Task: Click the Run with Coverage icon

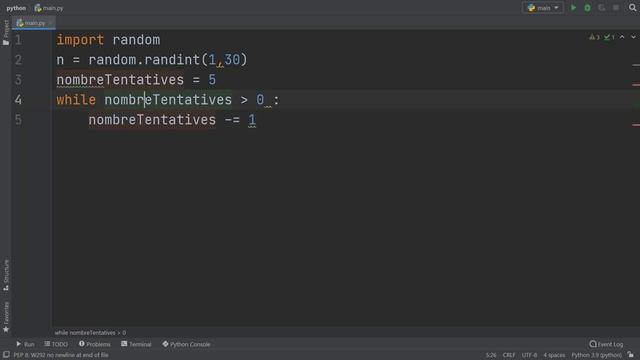Action: [602, 8]
